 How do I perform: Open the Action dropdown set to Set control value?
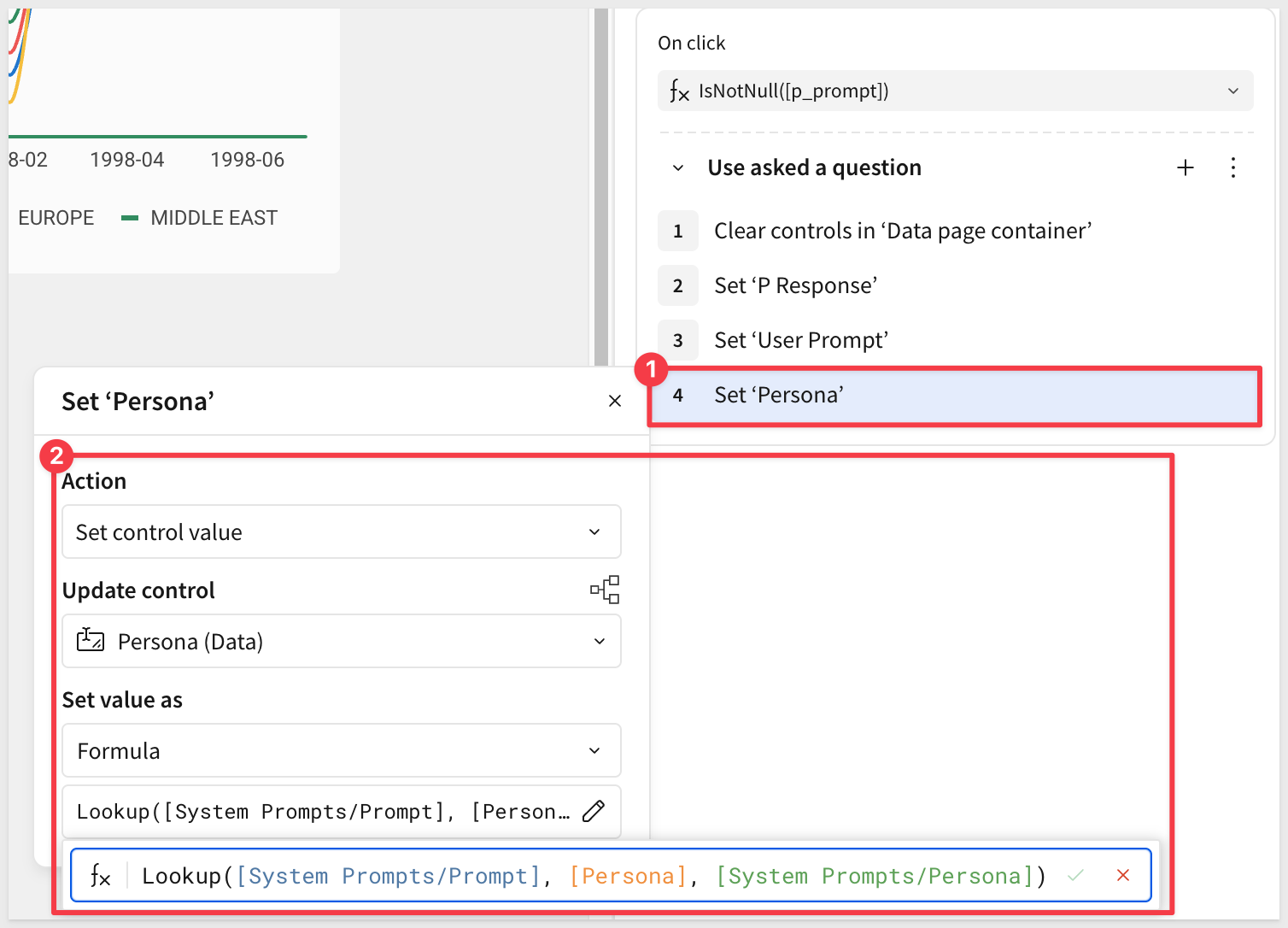(341, 532)
